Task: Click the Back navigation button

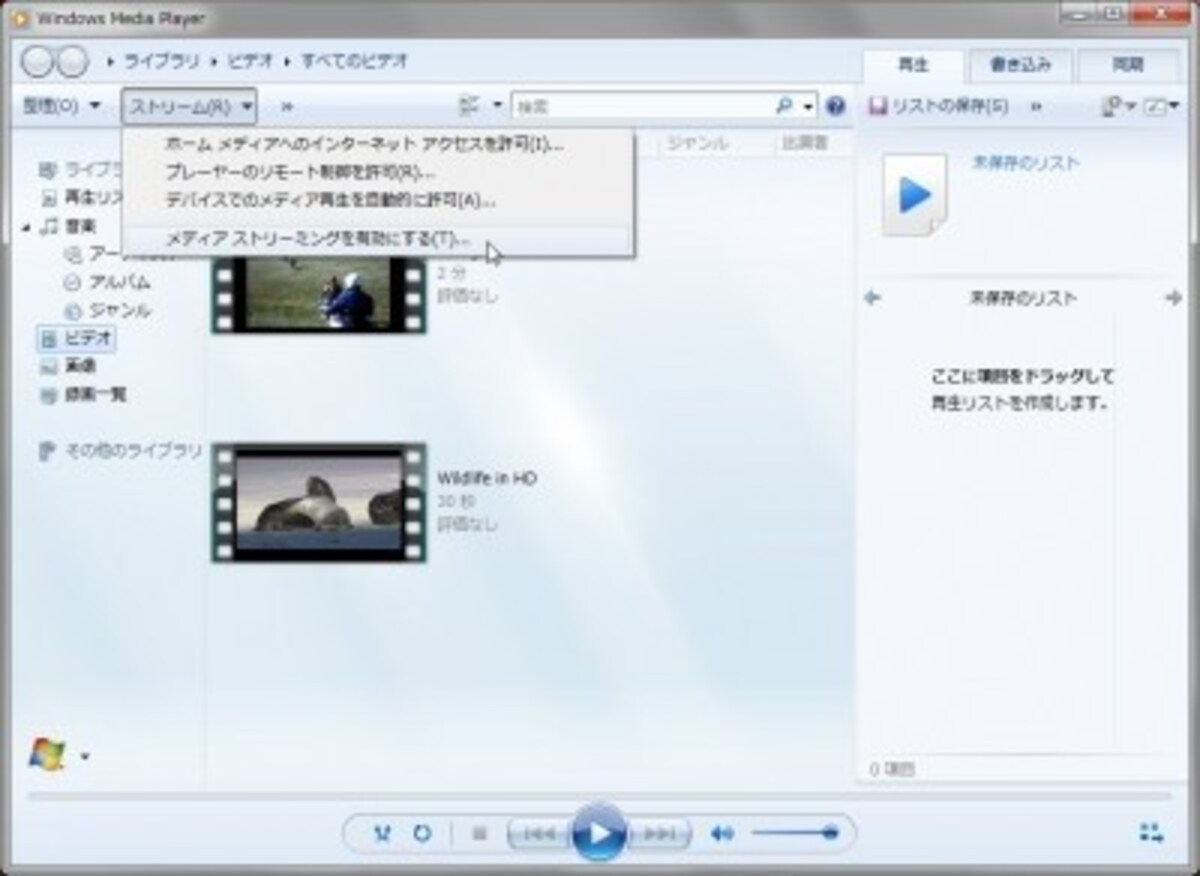Action: (x=36, y=62)
